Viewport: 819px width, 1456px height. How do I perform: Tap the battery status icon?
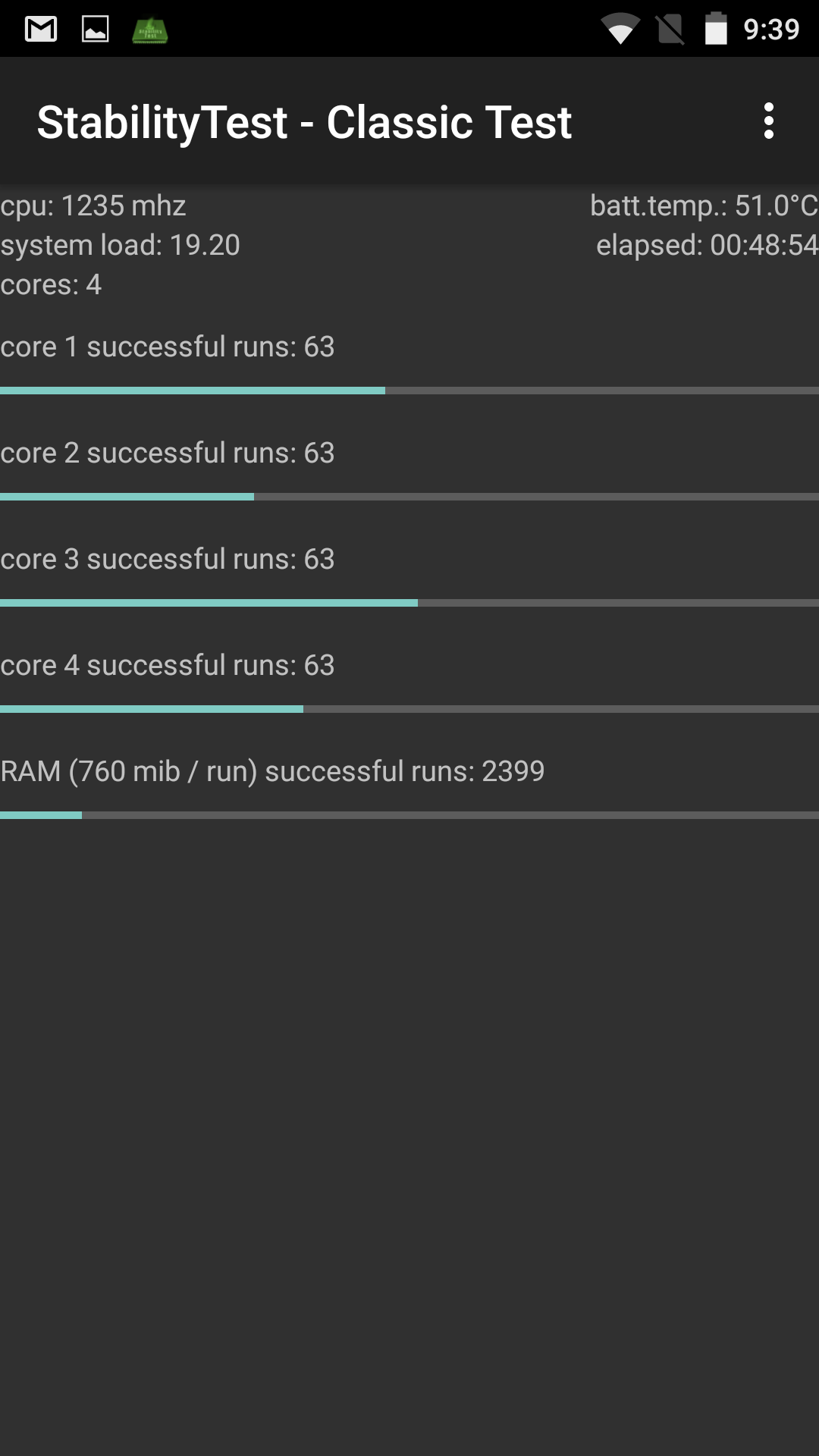click(x=716, y=30)
